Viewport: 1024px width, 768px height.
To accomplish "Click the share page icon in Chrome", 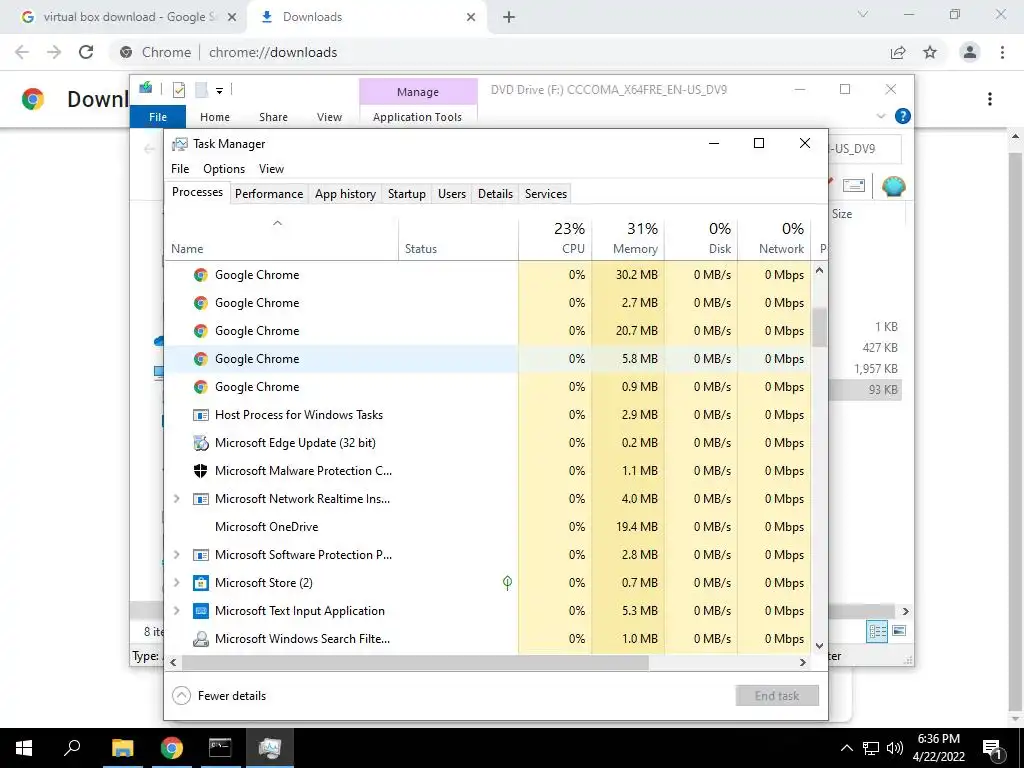I will [898, 52].
